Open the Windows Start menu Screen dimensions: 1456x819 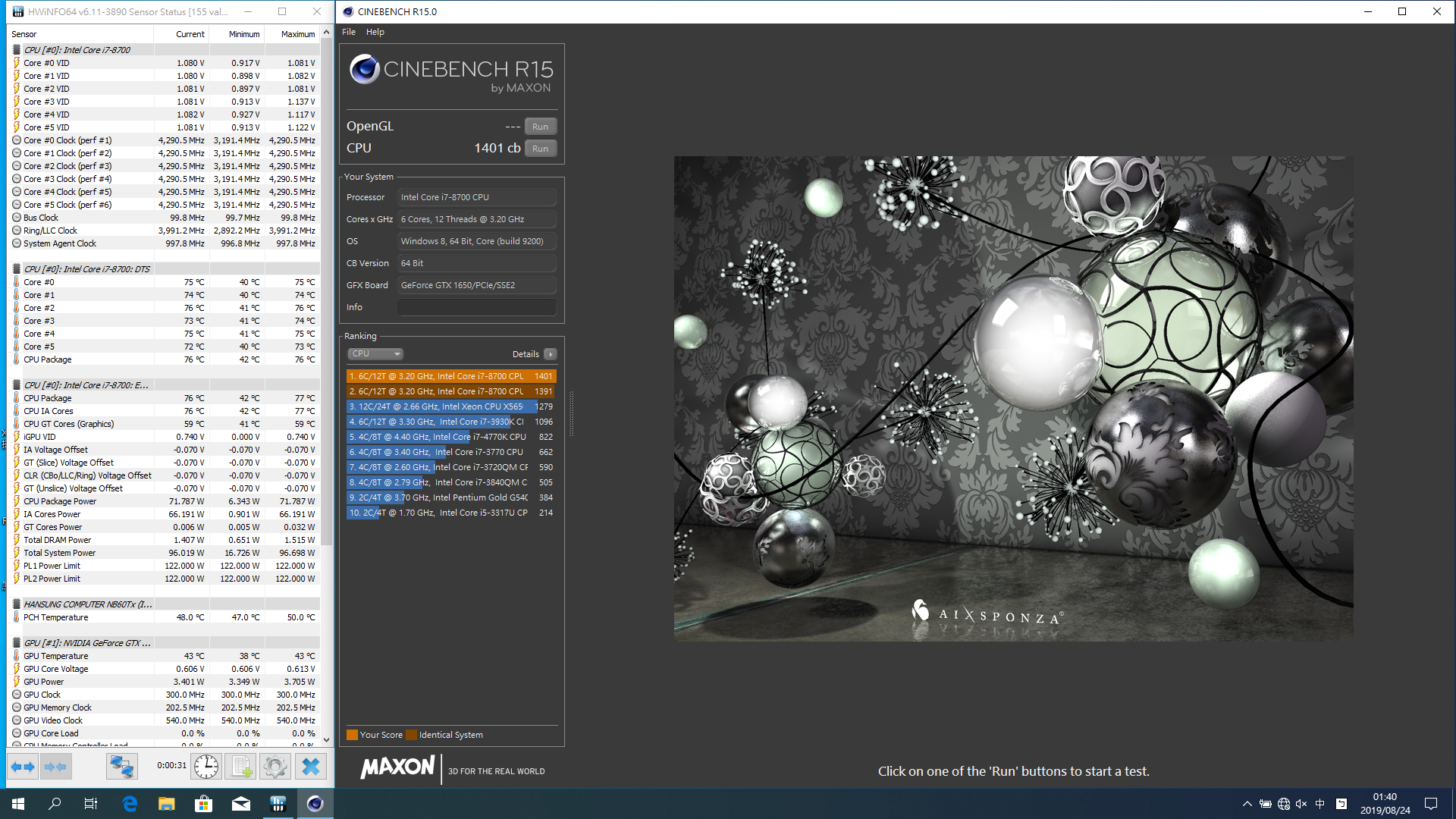[18, 804]
